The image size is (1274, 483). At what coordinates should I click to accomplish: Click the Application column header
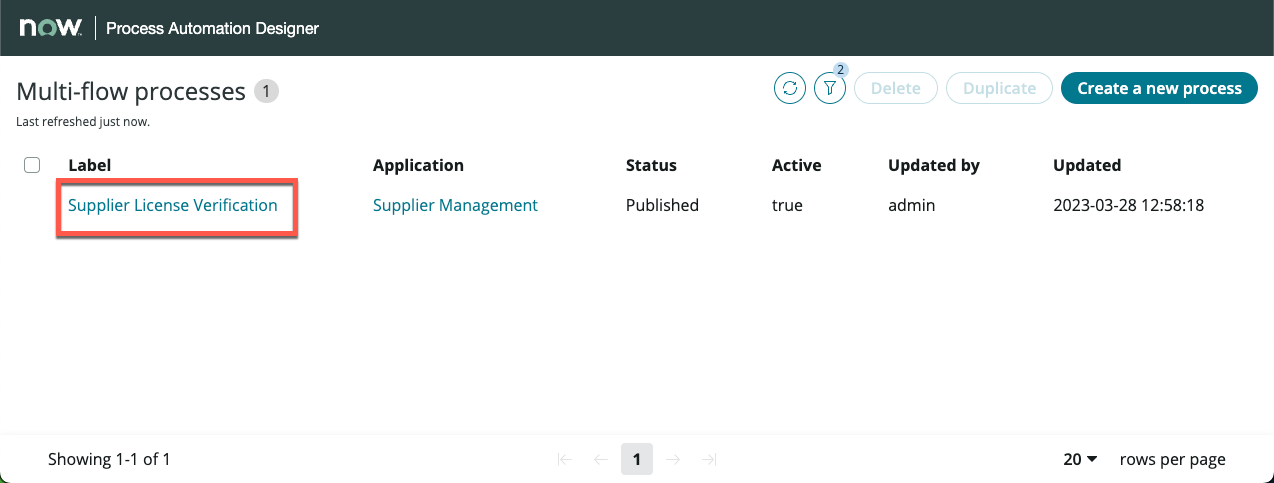[x=418, y=165]
